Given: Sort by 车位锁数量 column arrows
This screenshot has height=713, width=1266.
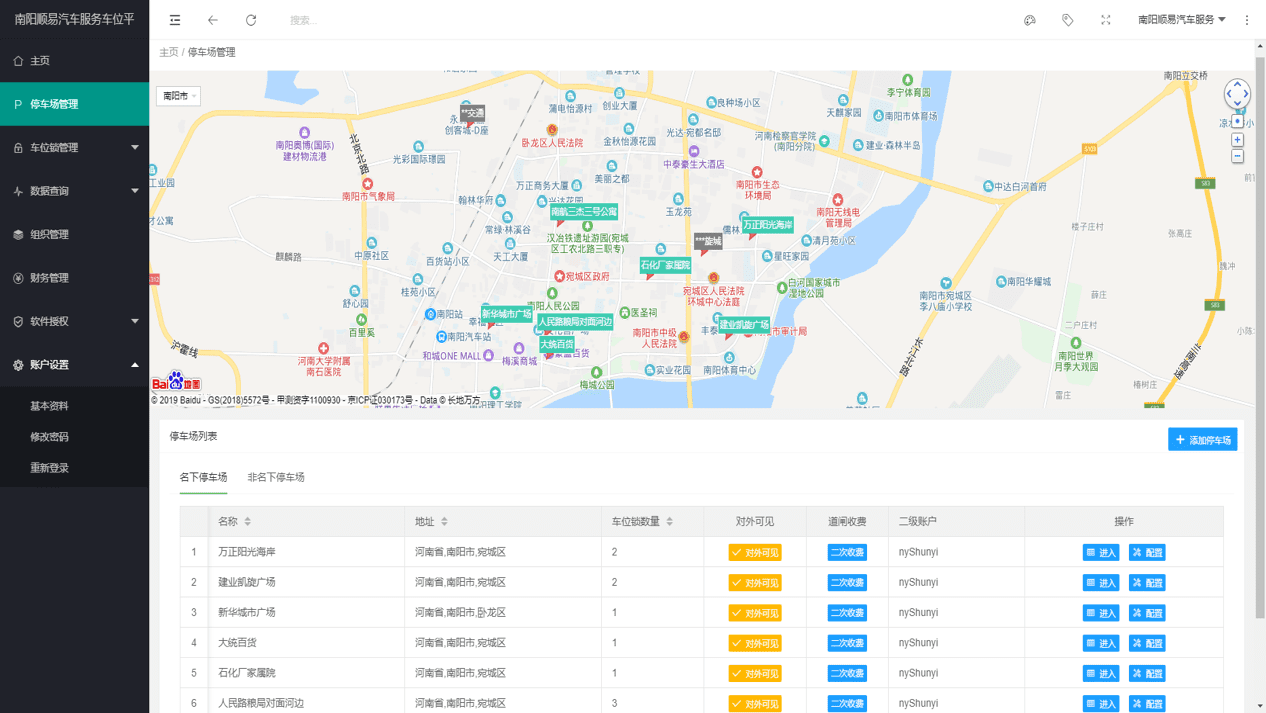Looking at the screenshot, I should tap(669, 522).
